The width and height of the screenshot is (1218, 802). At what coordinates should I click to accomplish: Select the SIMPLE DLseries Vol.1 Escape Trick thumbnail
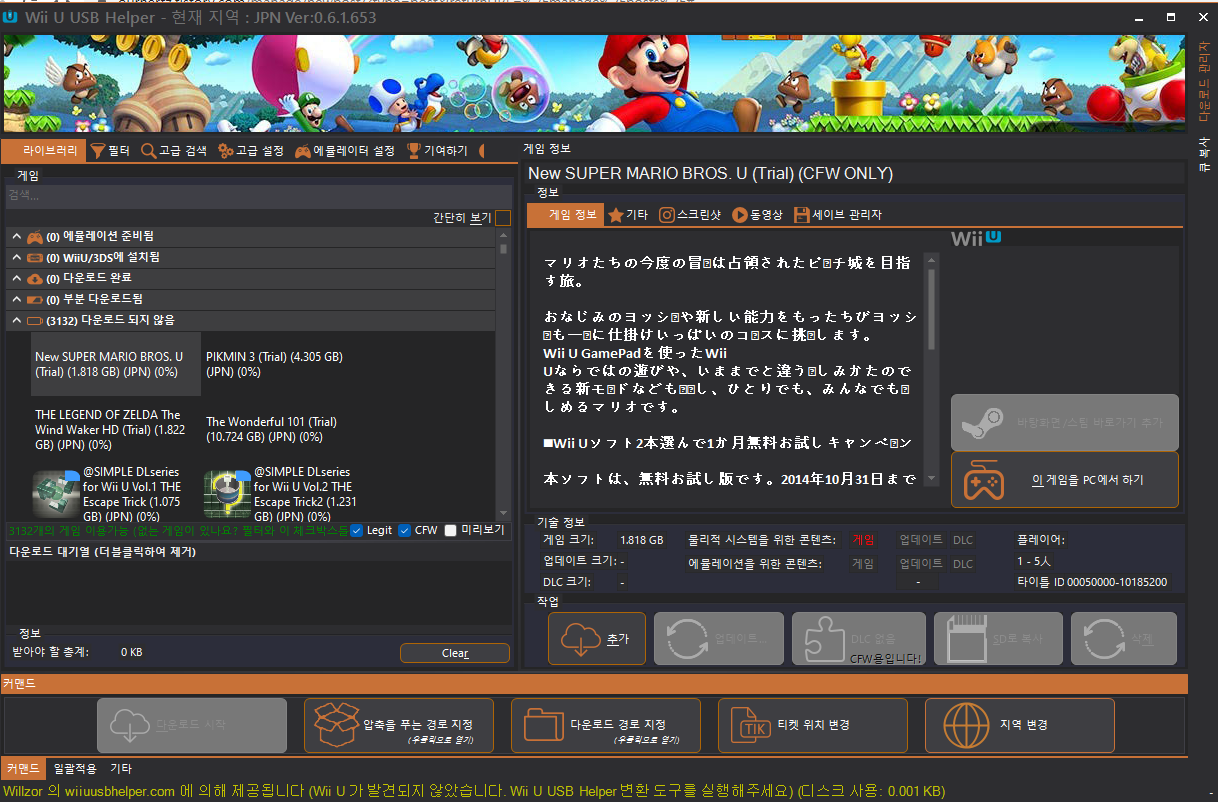56,494
